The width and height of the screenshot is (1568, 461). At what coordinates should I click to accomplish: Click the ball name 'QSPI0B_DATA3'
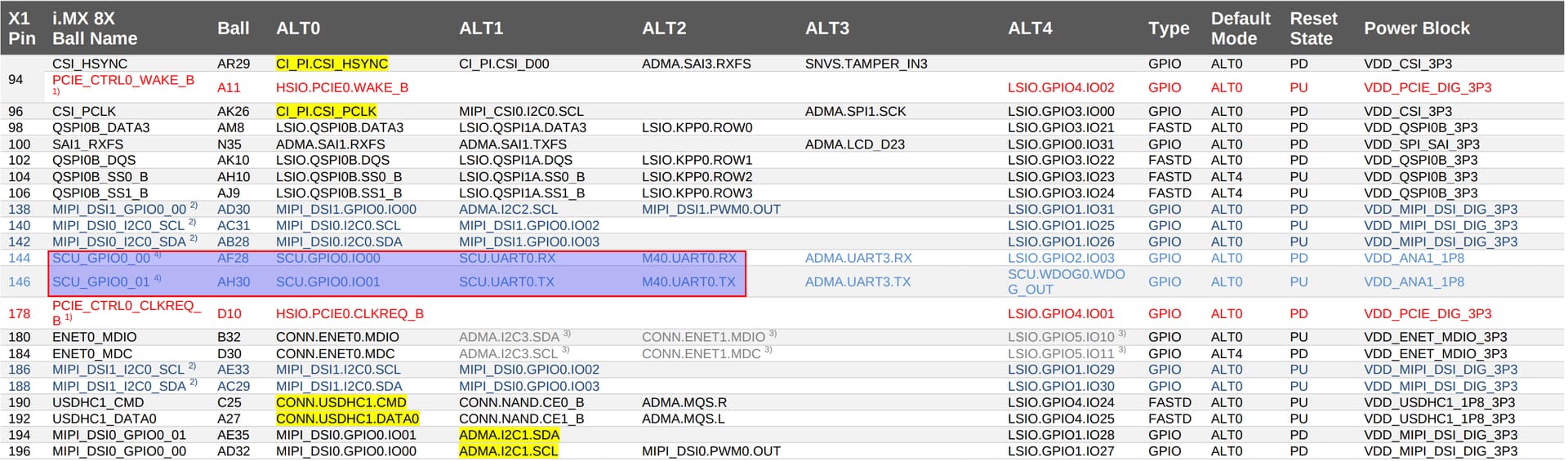point(101,127)
